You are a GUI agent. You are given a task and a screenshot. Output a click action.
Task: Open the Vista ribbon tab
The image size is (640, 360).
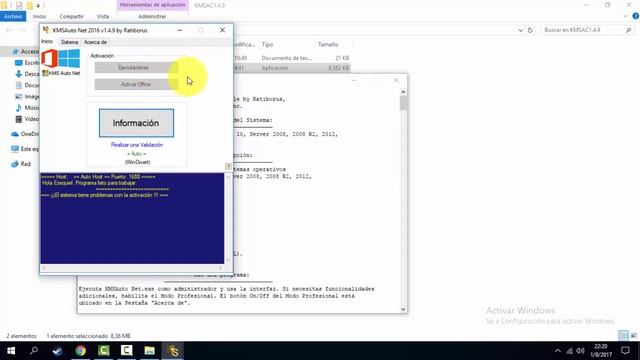pyautogui.click(x=103, y=16)
